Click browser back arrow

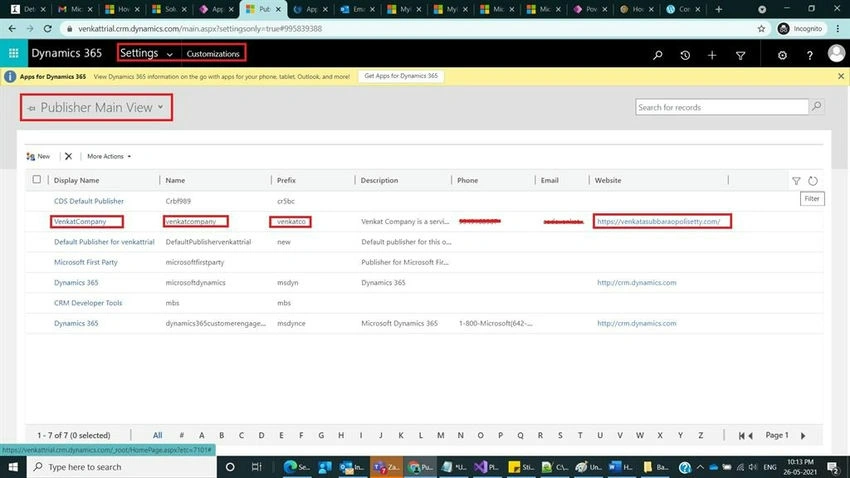[12, 29]
